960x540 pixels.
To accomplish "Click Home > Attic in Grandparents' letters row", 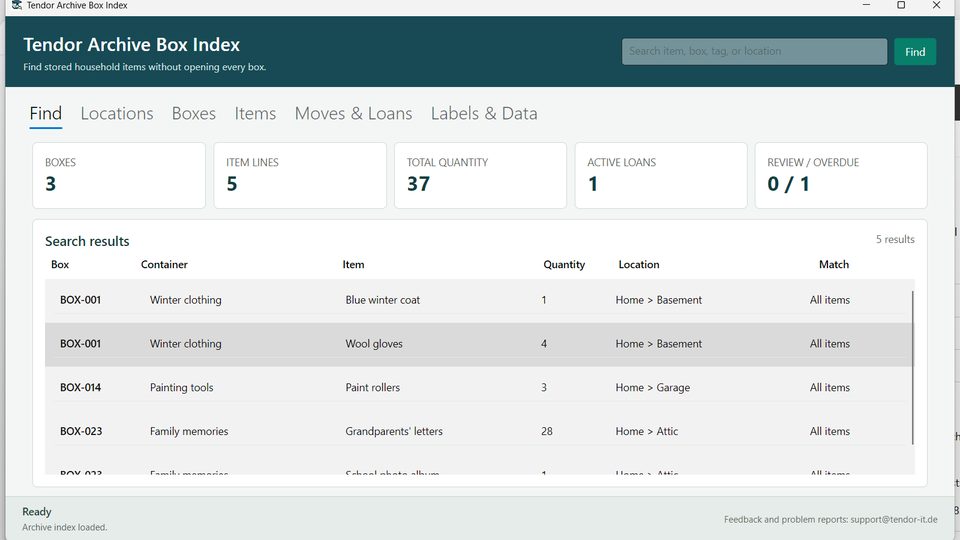I will tap(647, 432).
